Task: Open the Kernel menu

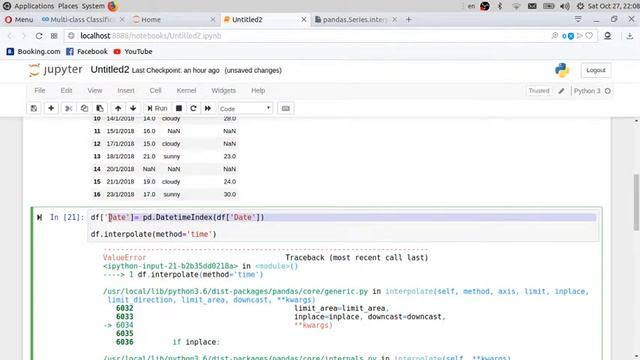Action: click(x=186, y=91)
